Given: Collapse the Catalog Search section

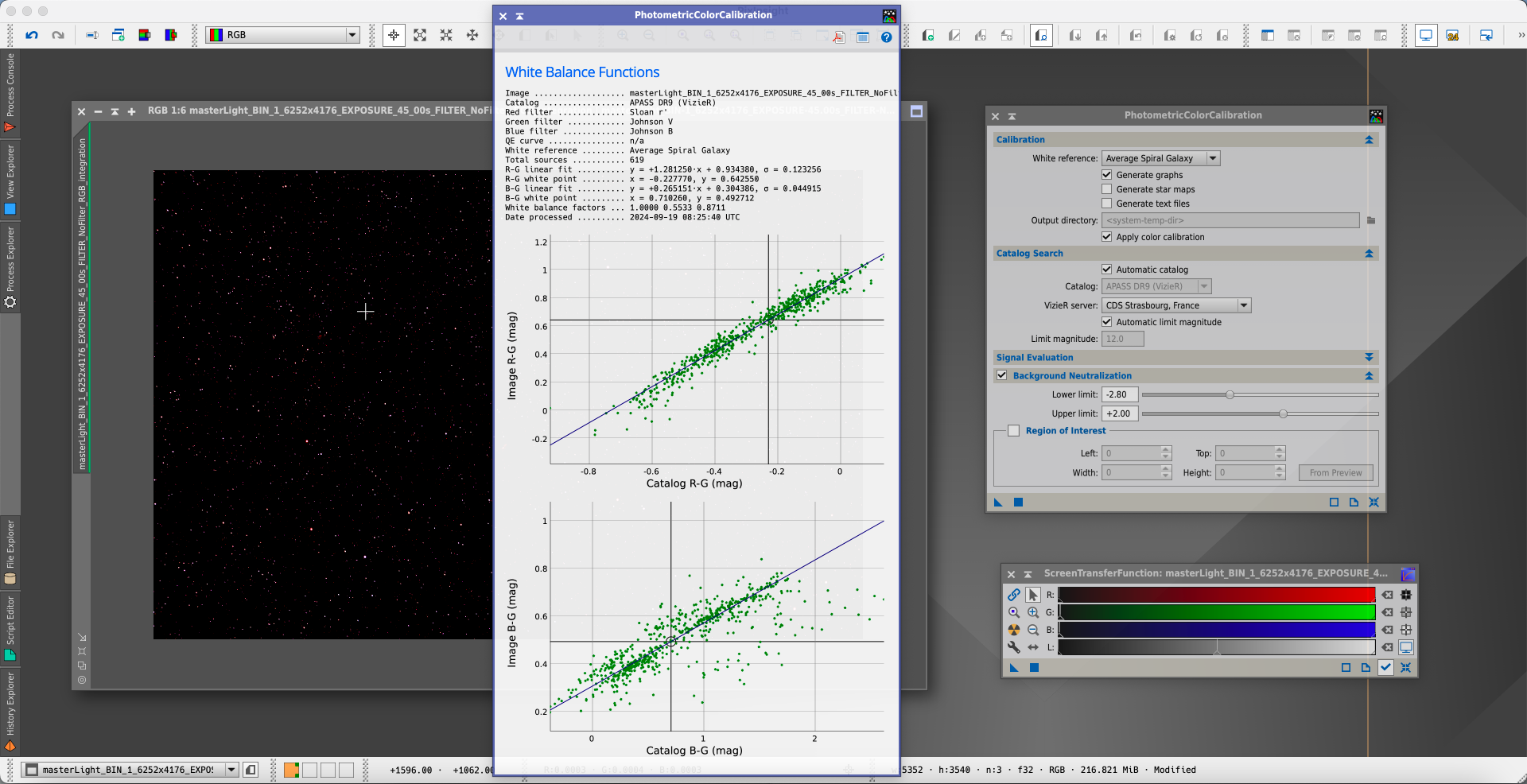Looking at the screenshot, I should tap(1369, 254).
